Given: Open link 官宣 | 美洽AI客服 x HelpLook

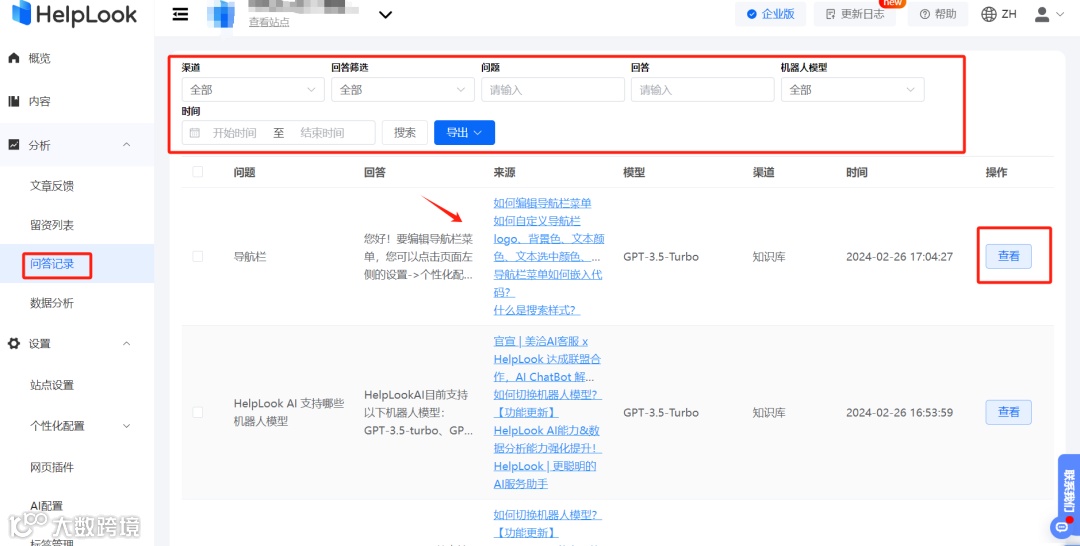Looking at the screenshot, I should click(x=547, y=359).
